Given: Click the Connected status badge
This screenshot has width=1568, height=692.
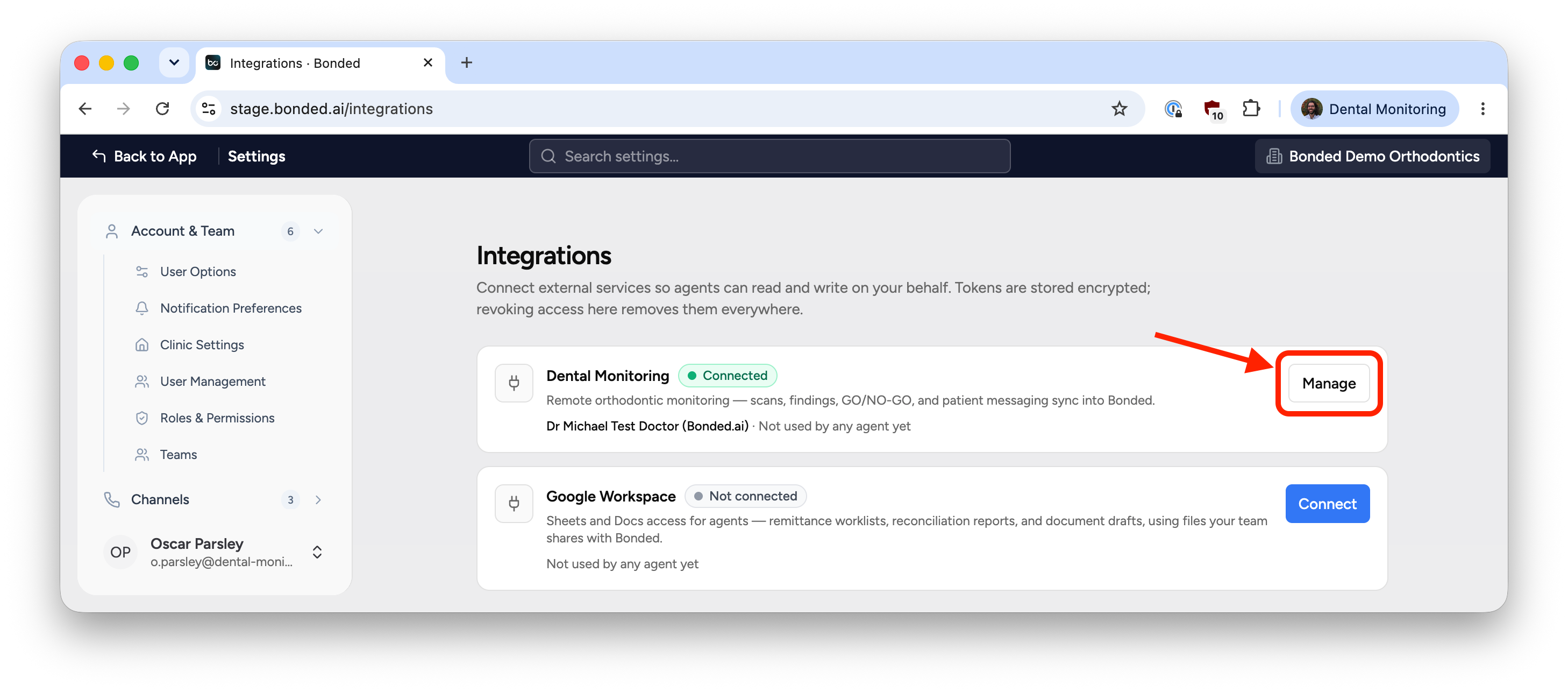Looking at the screenshot, I should pyautogui.click(x=727, y=375).
